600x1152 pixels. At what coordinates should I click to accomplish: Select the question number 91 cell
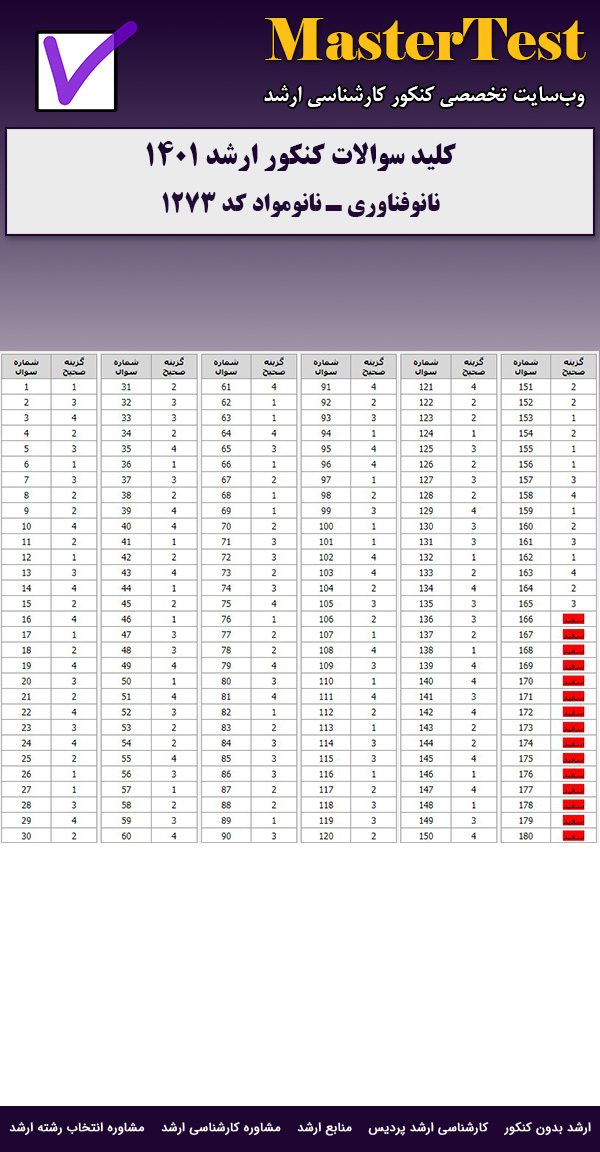[x=326, y=387]
